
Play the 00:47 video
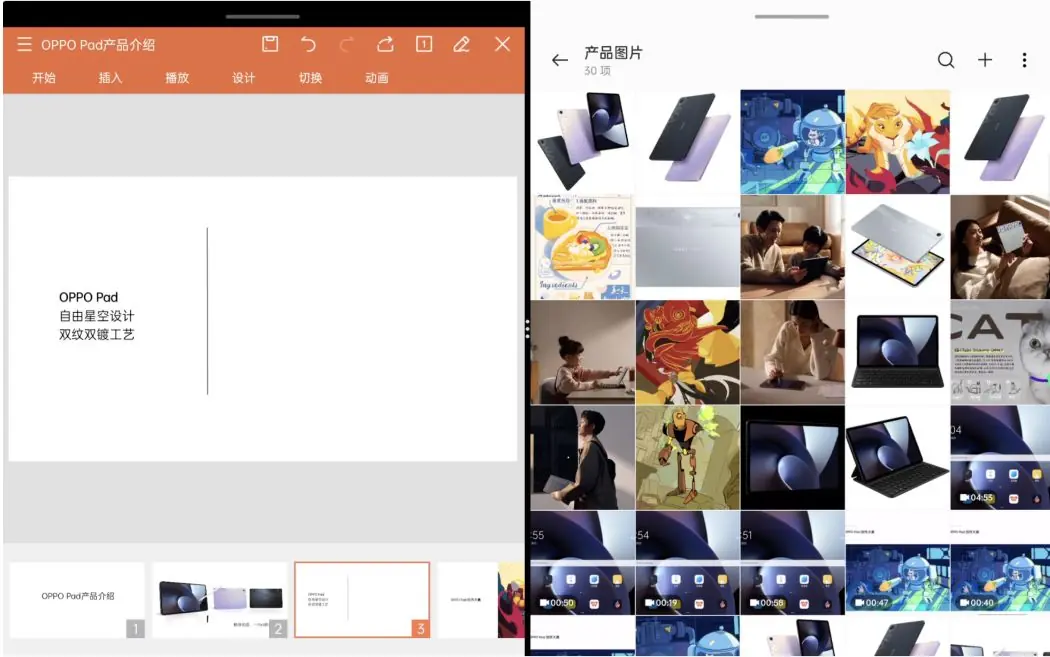click(897, 563)
